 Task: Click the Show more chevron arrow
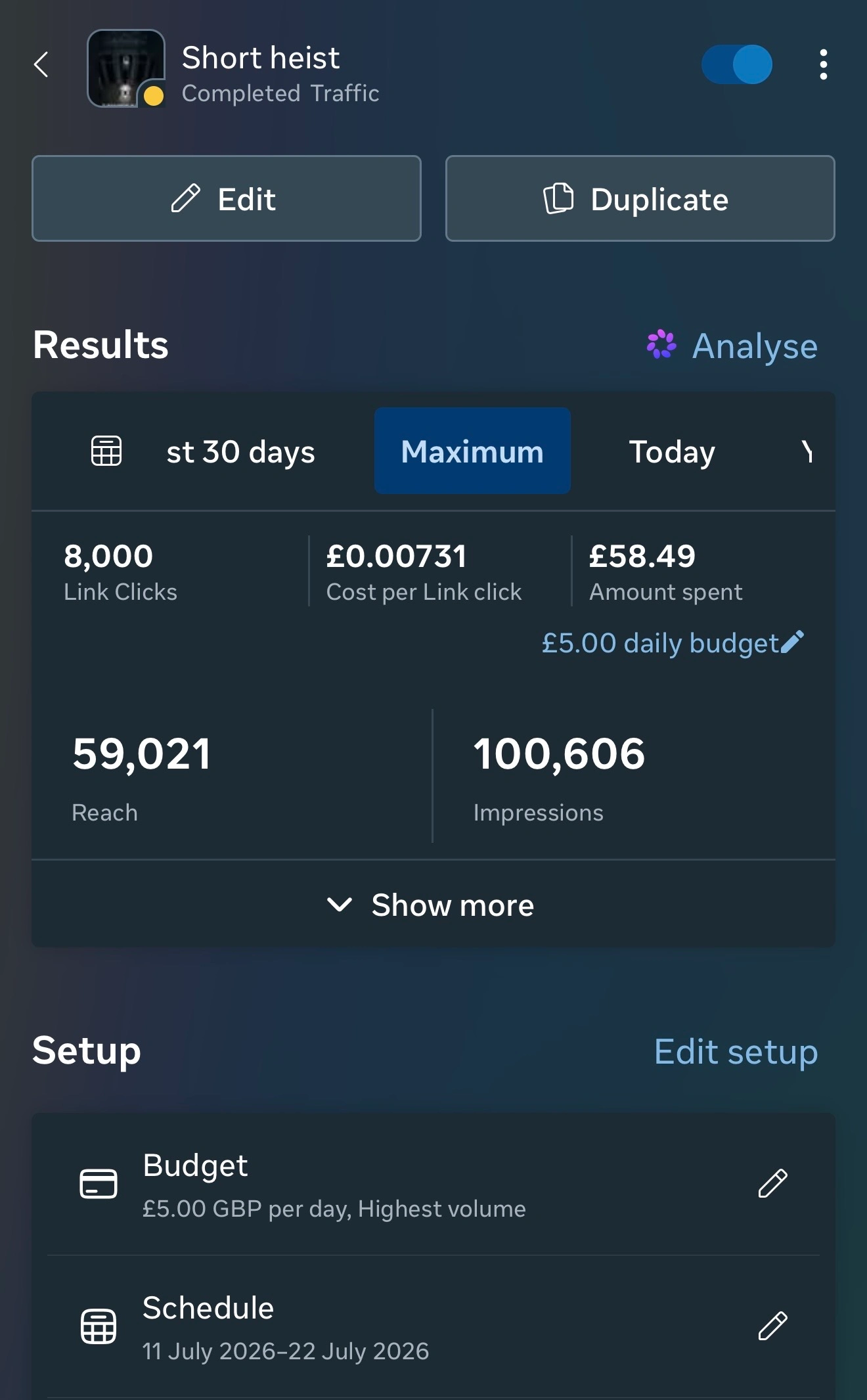click(340, 905)
